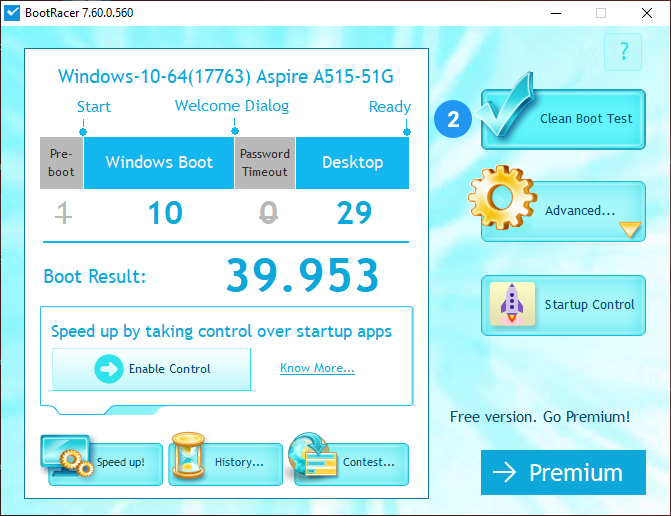671x516 pixels.
Task: Select the Desktop stage block
Action: tap(352, 163)
